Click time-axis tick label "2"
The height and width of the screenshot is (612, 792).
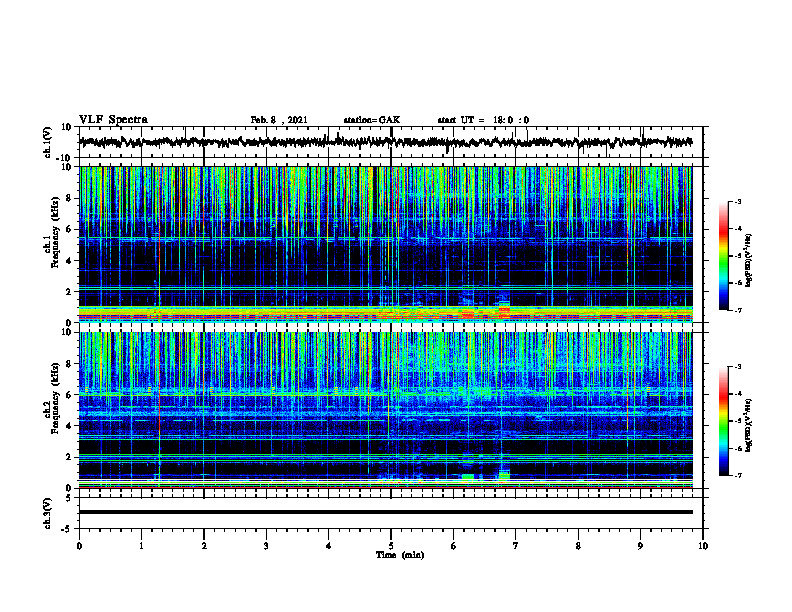(204, 546)
